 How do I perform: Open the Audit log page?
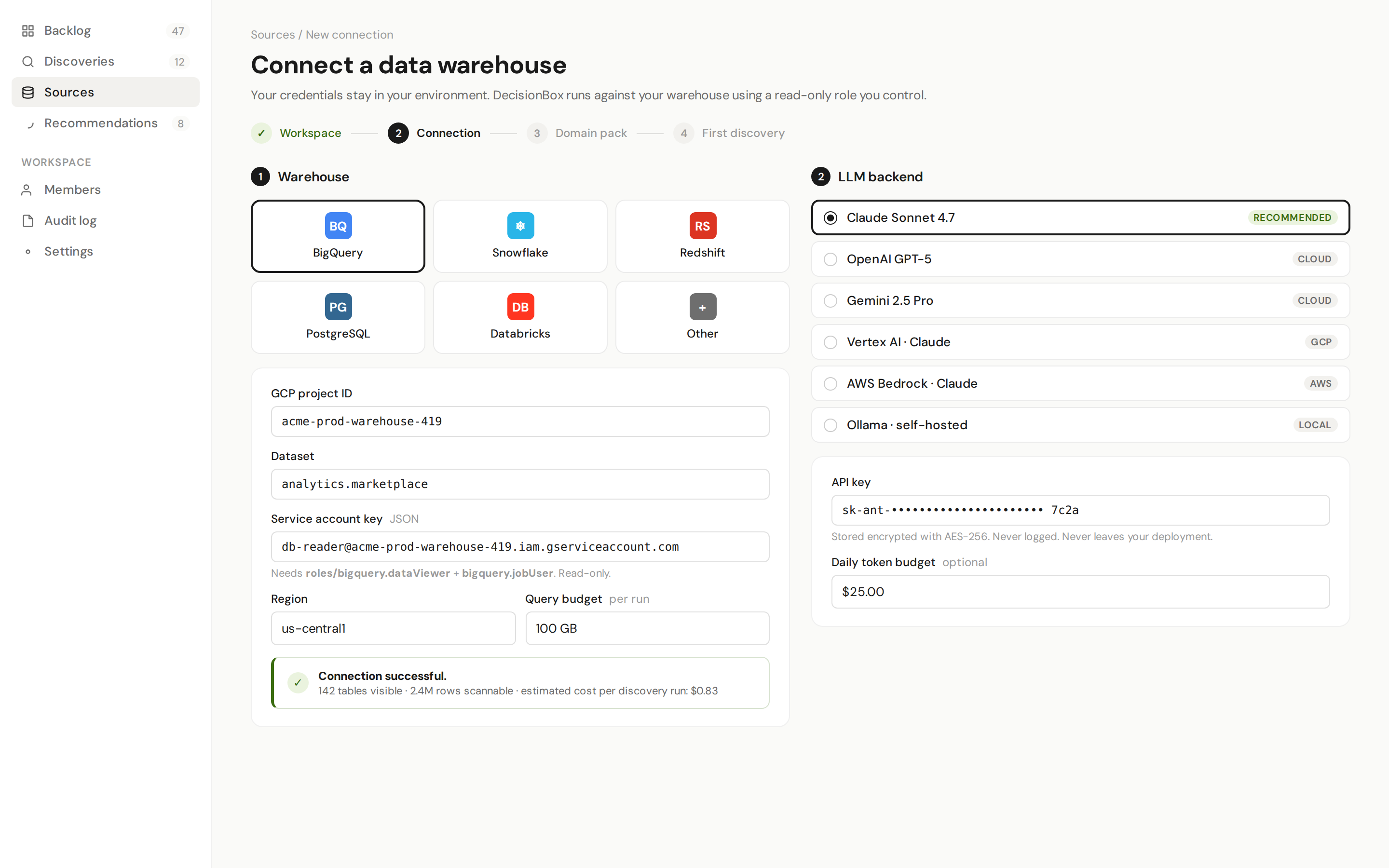[106, 221]
